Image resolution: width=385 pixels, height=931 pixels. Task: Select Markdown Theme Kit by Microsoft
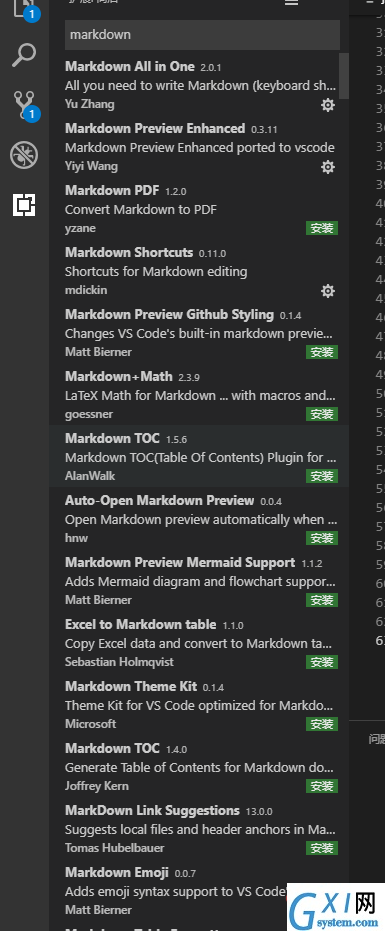[199, 704]
